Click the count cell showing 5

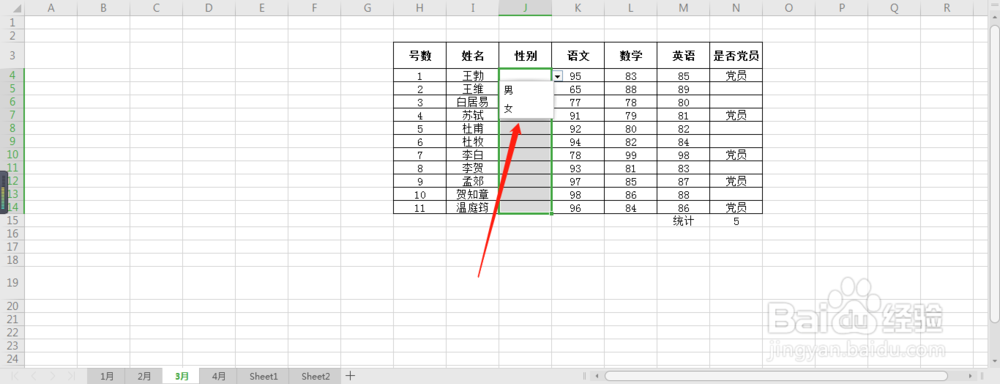(x=736, y=221)
